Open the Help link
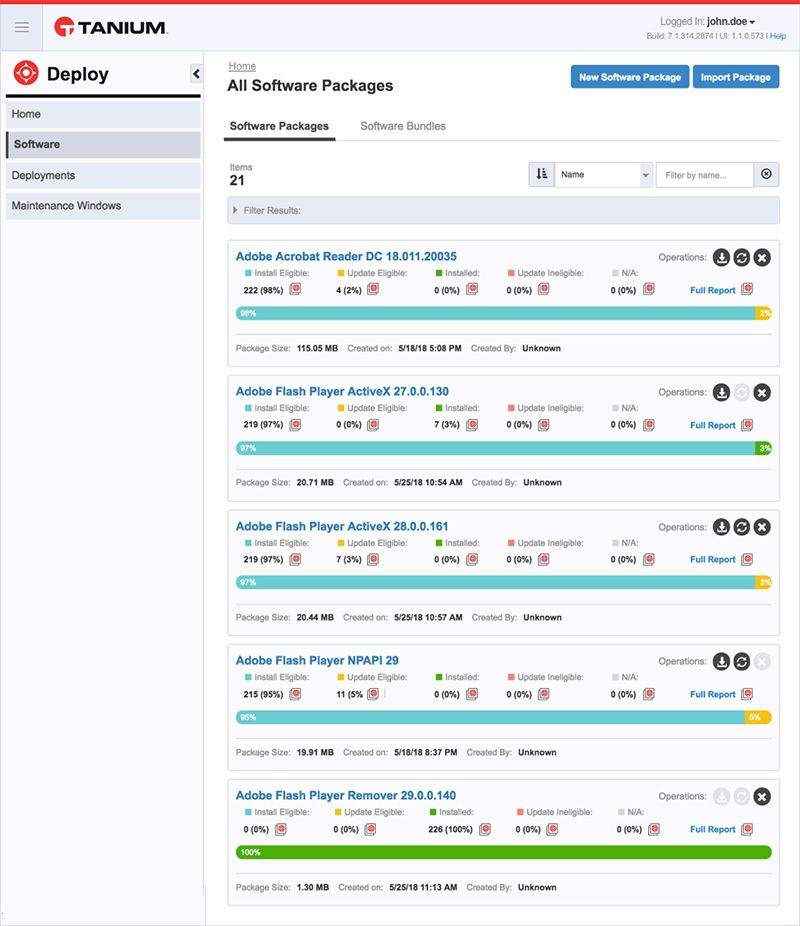The width and height of the screenshot is (800, 926). pyautogui.click(x=778, y=36)
